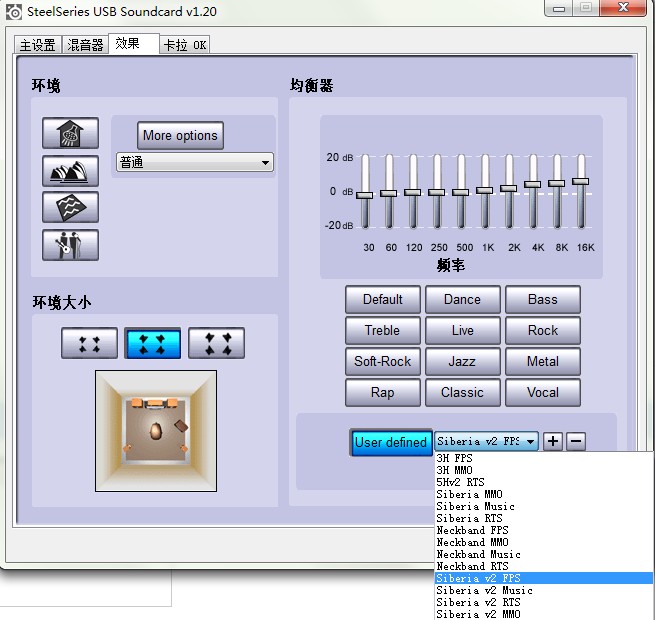The height and width of the screenshot is (620, 655).
Task: Click the SteelSeries logo in title bar
Action: click(14, 12)
